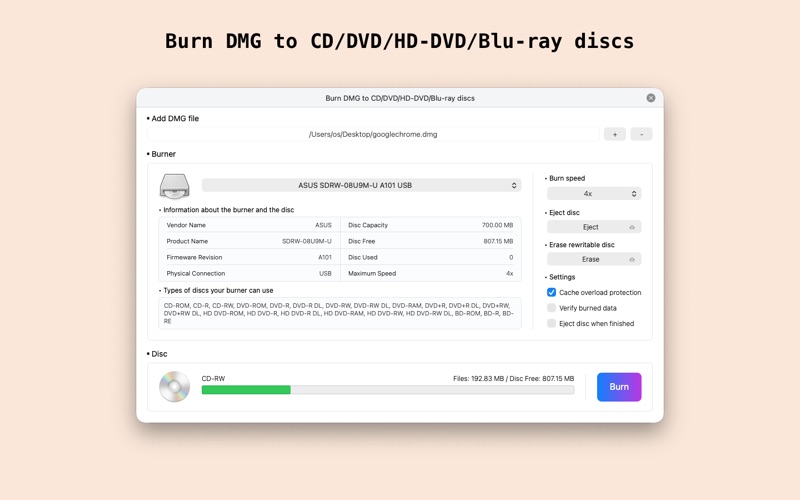800x500 pixels.
Task: Enable Verify burned data checkbox
Action: (x=551, y=308)
